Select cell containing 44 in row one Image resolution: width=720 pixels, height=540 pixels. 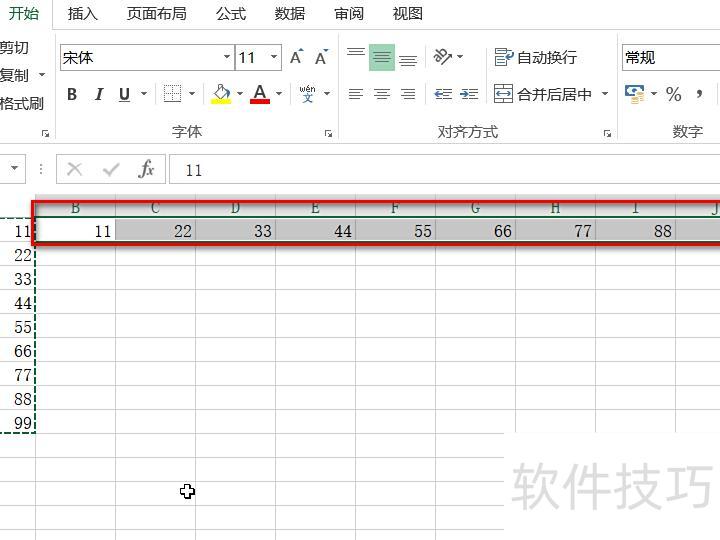point(315,230)
